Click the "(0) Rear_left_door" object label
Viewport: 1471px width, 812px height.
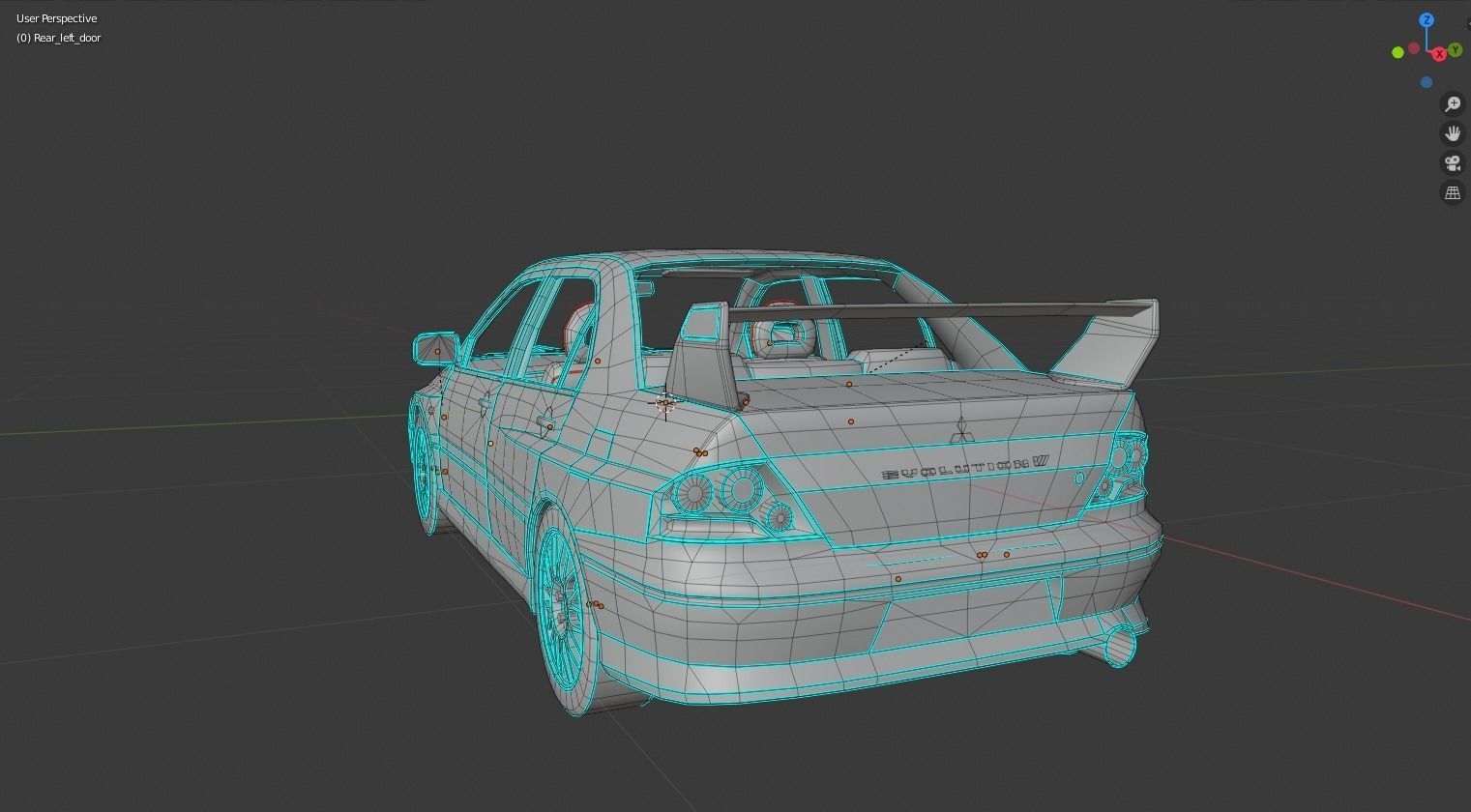pos(58,38)
